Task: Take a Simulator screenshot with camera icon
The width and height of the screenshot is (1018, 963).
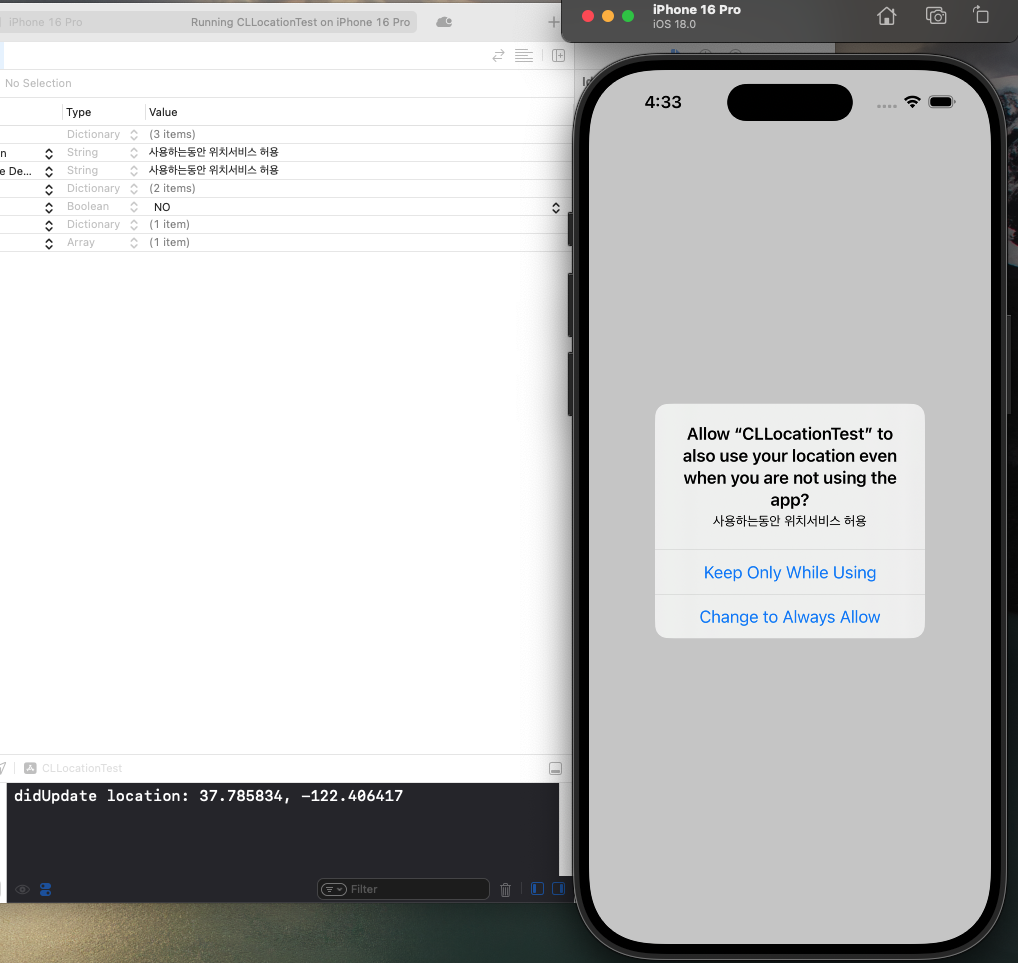Action: click(936, 16)
